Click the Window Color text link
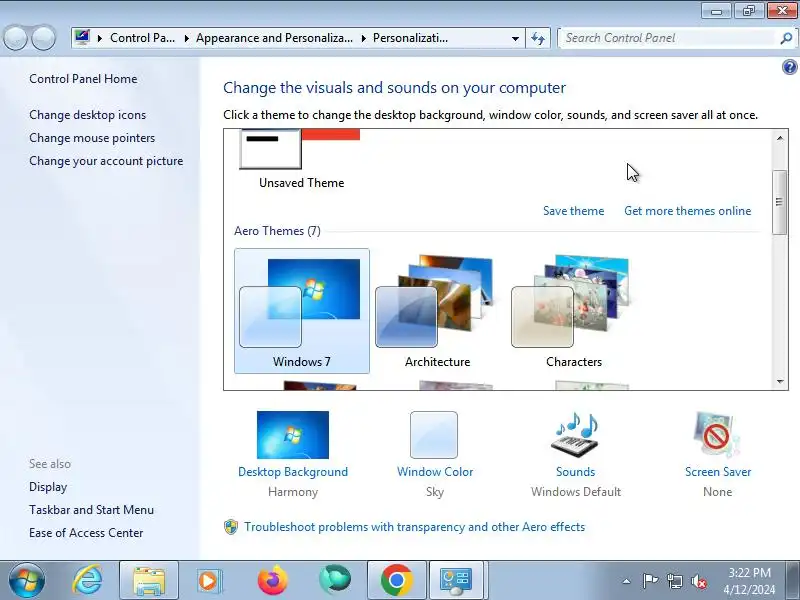Screen dimensions: 800x600 coord(435,472)
